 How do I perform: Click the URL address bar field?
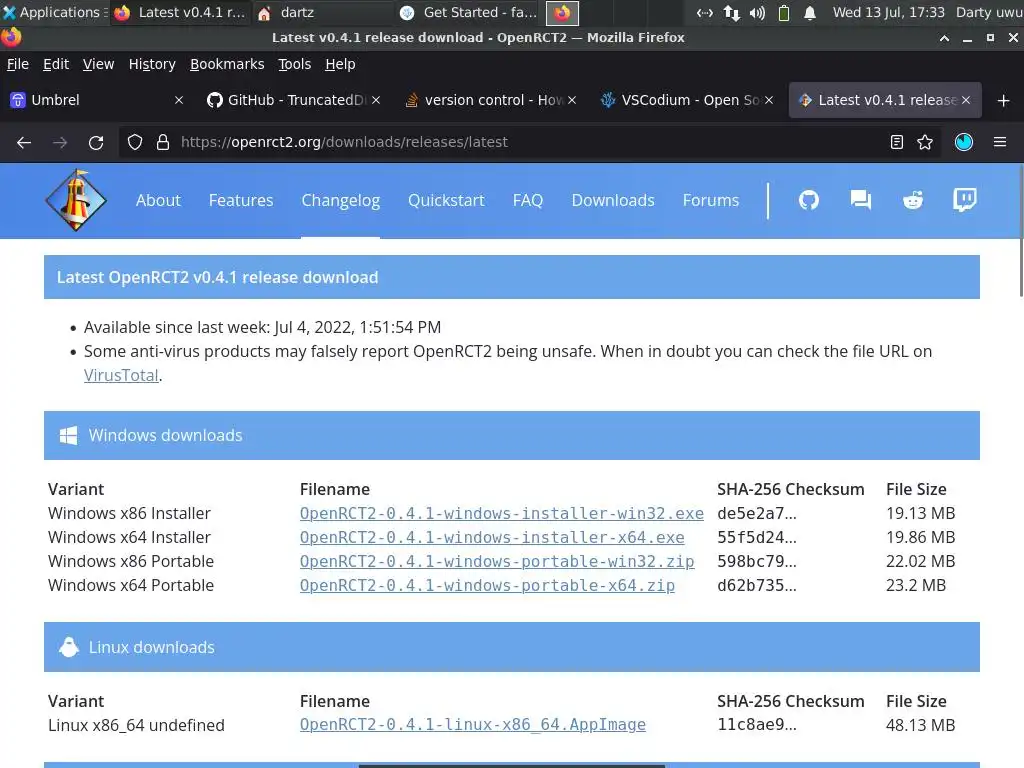tap(529, 142)
